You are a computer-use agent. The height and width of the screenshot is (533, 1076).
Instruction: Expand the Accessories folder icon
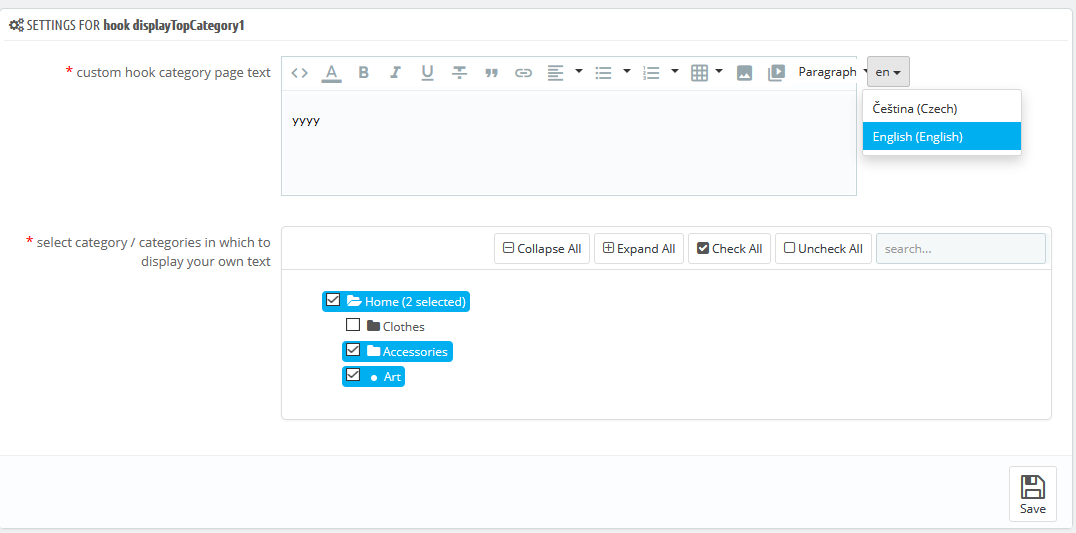coord(373,351)
